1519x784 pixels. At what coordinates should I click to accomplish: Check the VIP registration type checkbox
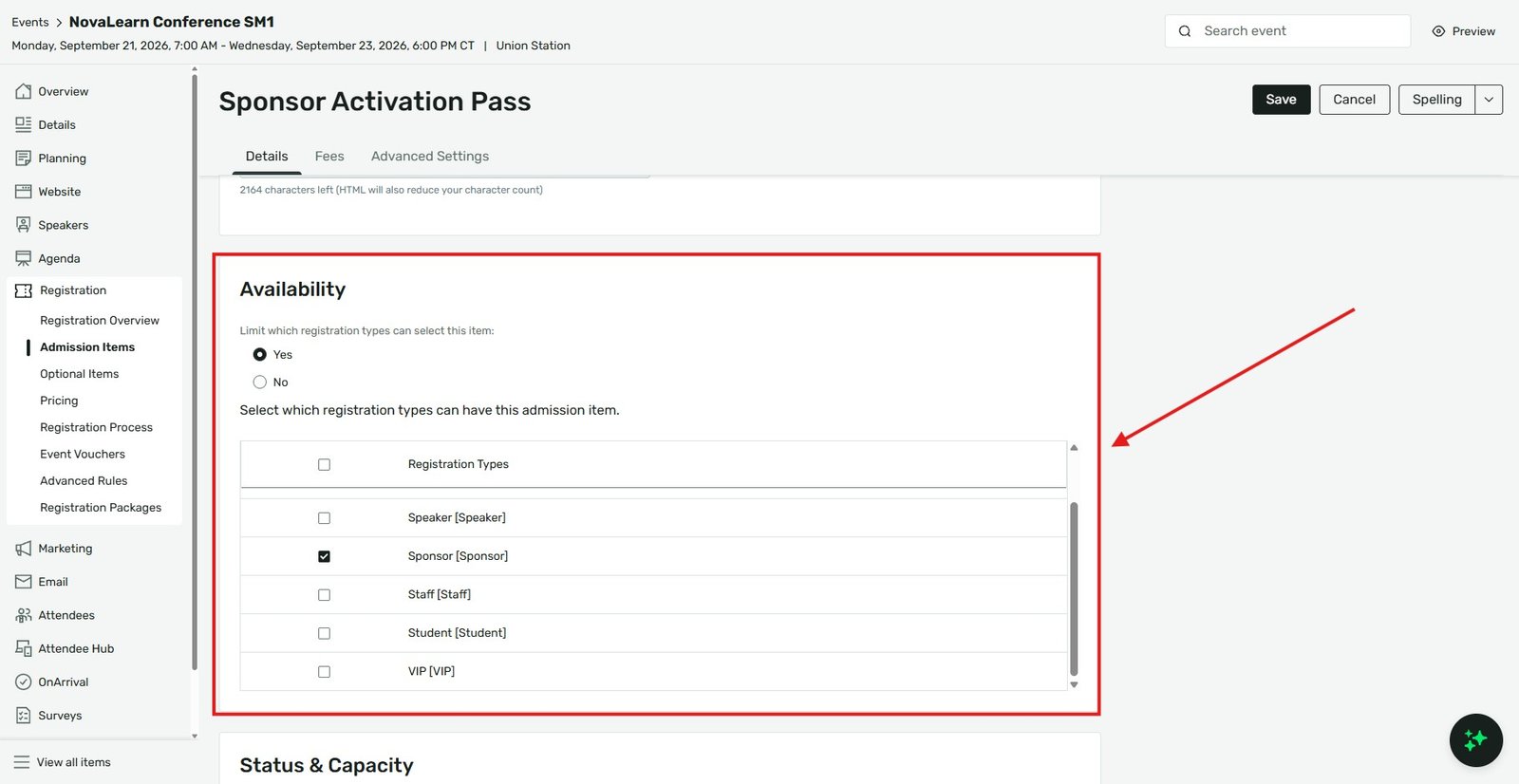click(x=324, y=672)
